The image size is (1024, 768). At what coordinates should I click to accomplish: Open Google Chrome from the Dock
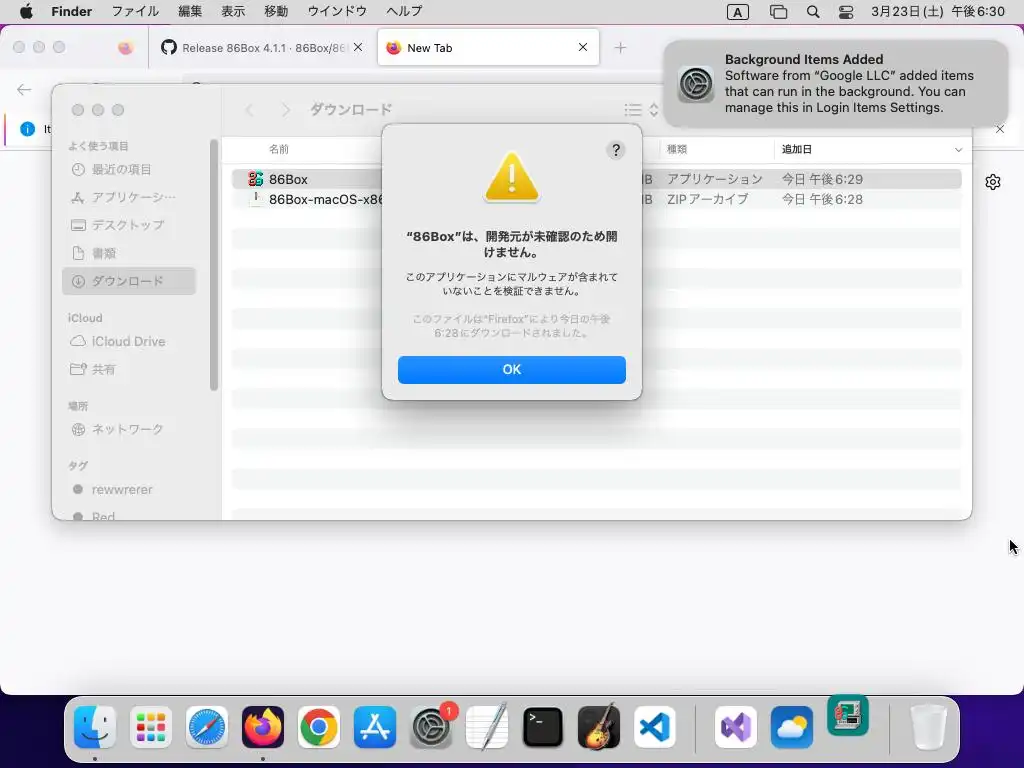tap(319, 727)
